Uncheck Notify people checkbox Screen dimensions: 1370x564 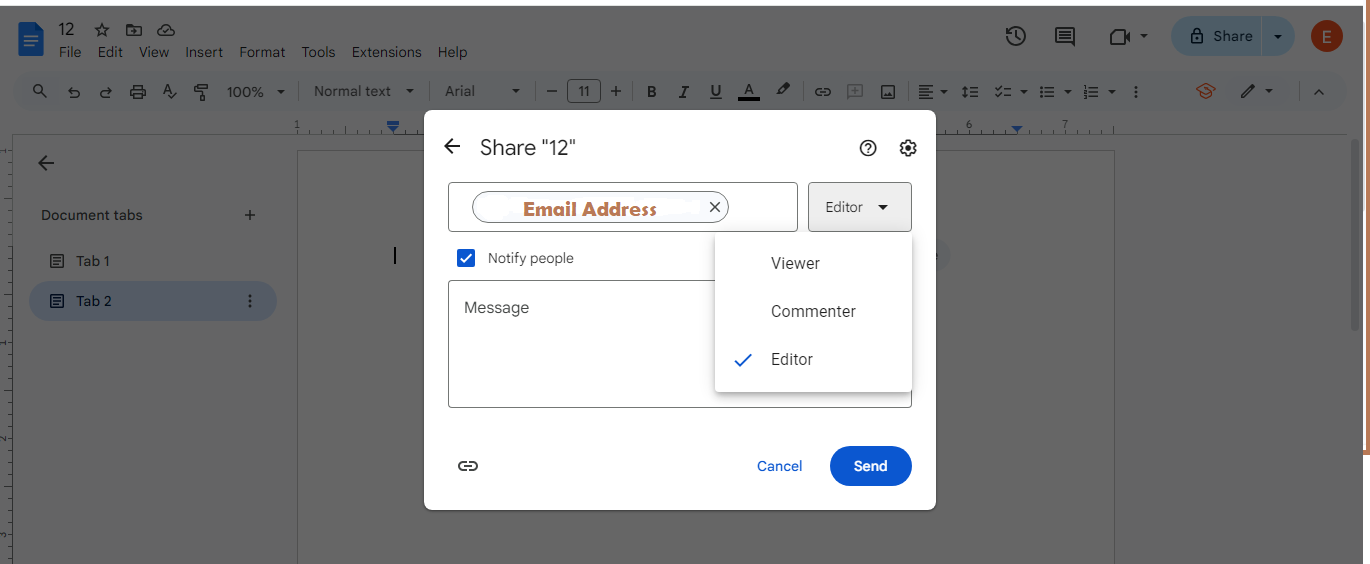[466, 258]
